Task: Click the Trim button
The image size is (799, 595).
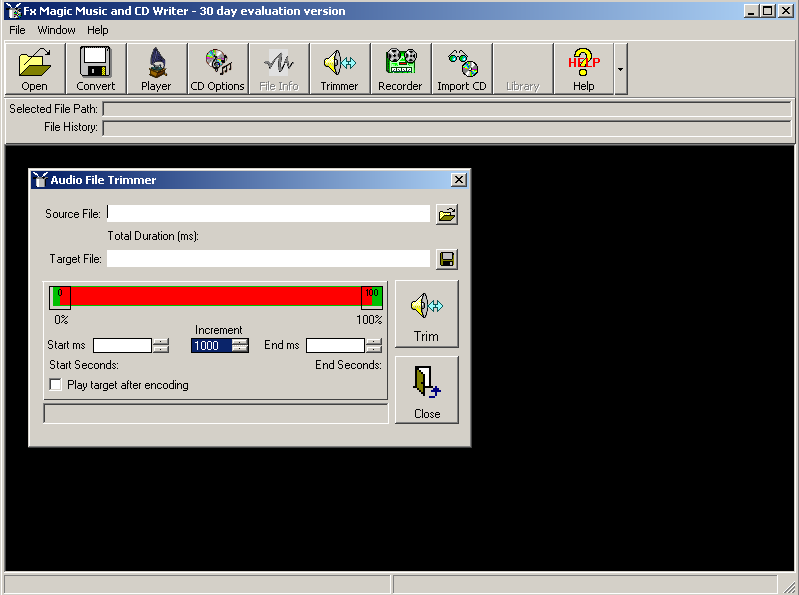Action: (427, 314)
